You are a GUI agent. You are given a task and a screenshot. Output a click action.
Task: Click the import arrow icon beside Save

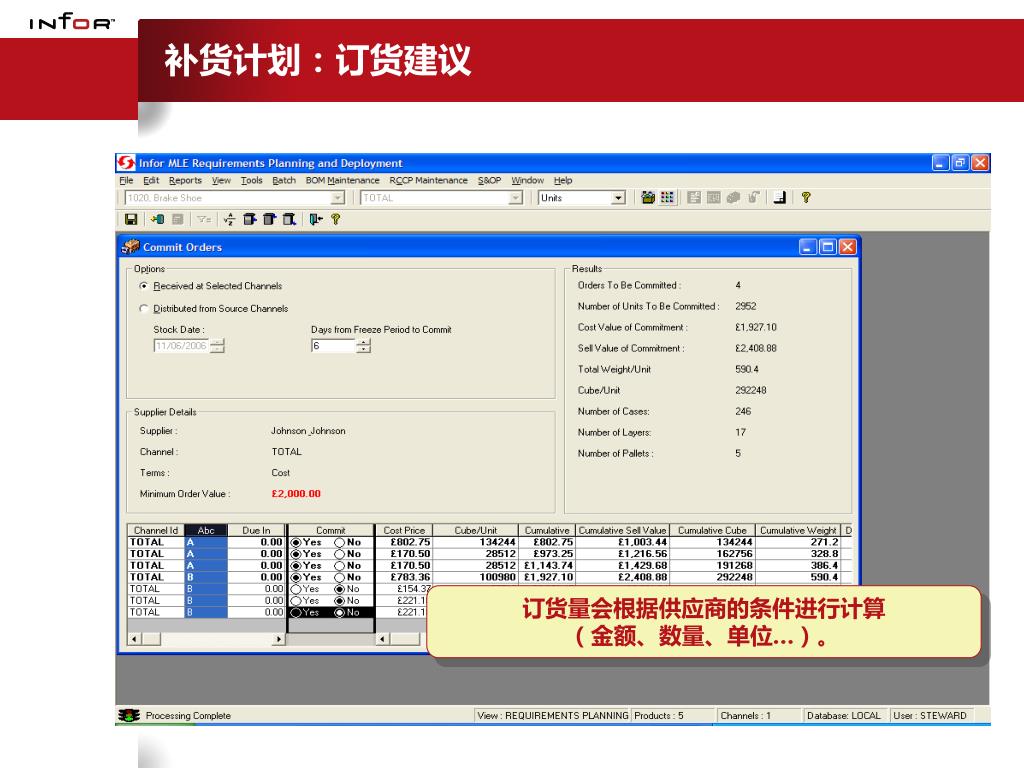[x=157, y=219]
